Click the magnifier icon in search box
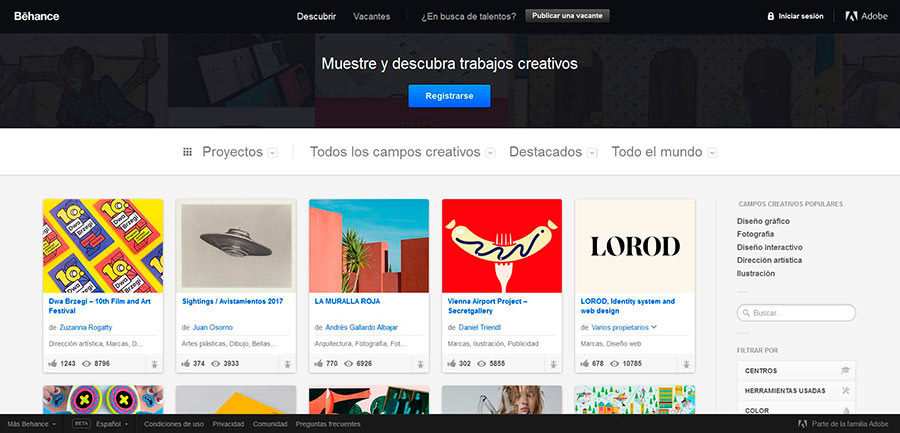Image resolution: width=900 pixels, height=433 pixels. pos(746,313)
